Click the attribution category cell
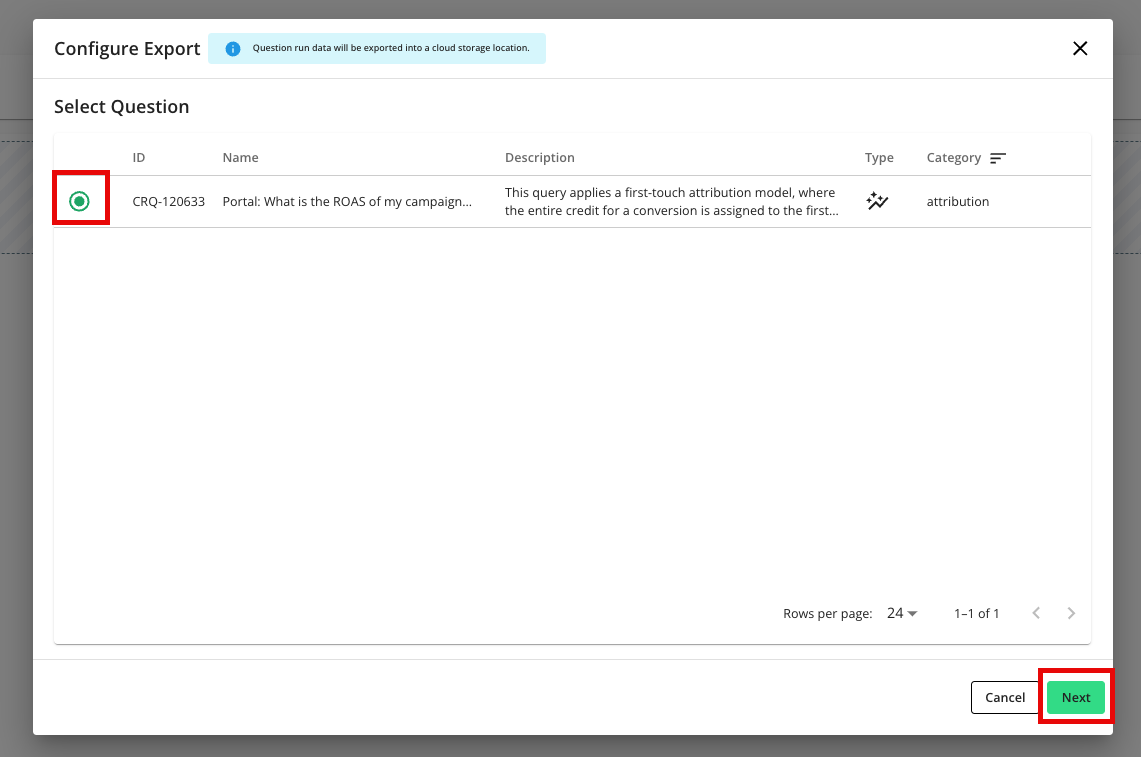 tap(957, 201)
